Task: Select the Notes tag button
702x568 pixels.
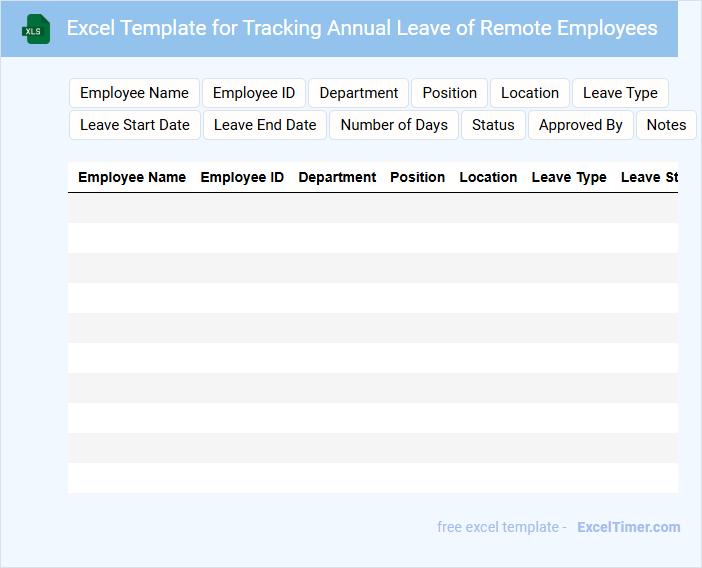Action: pyautogui.click(x=666, y=125)
